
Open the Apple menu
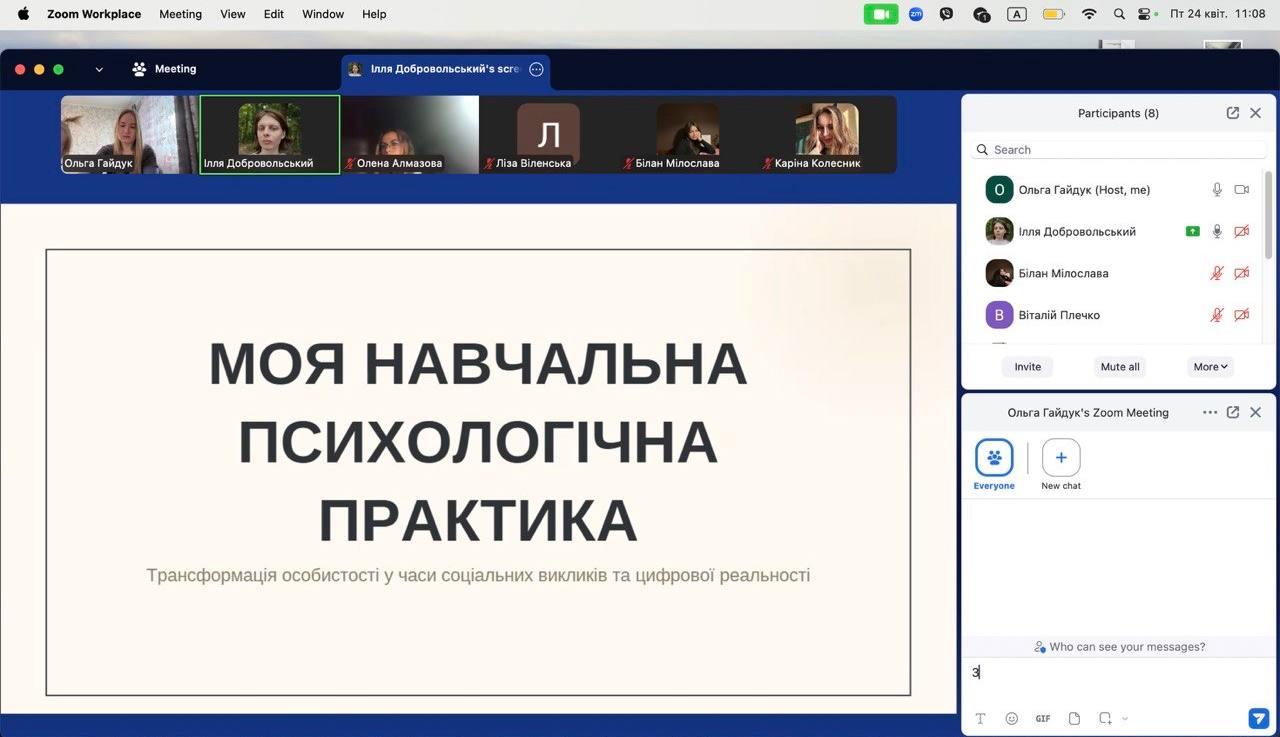[x=23, y=14]
